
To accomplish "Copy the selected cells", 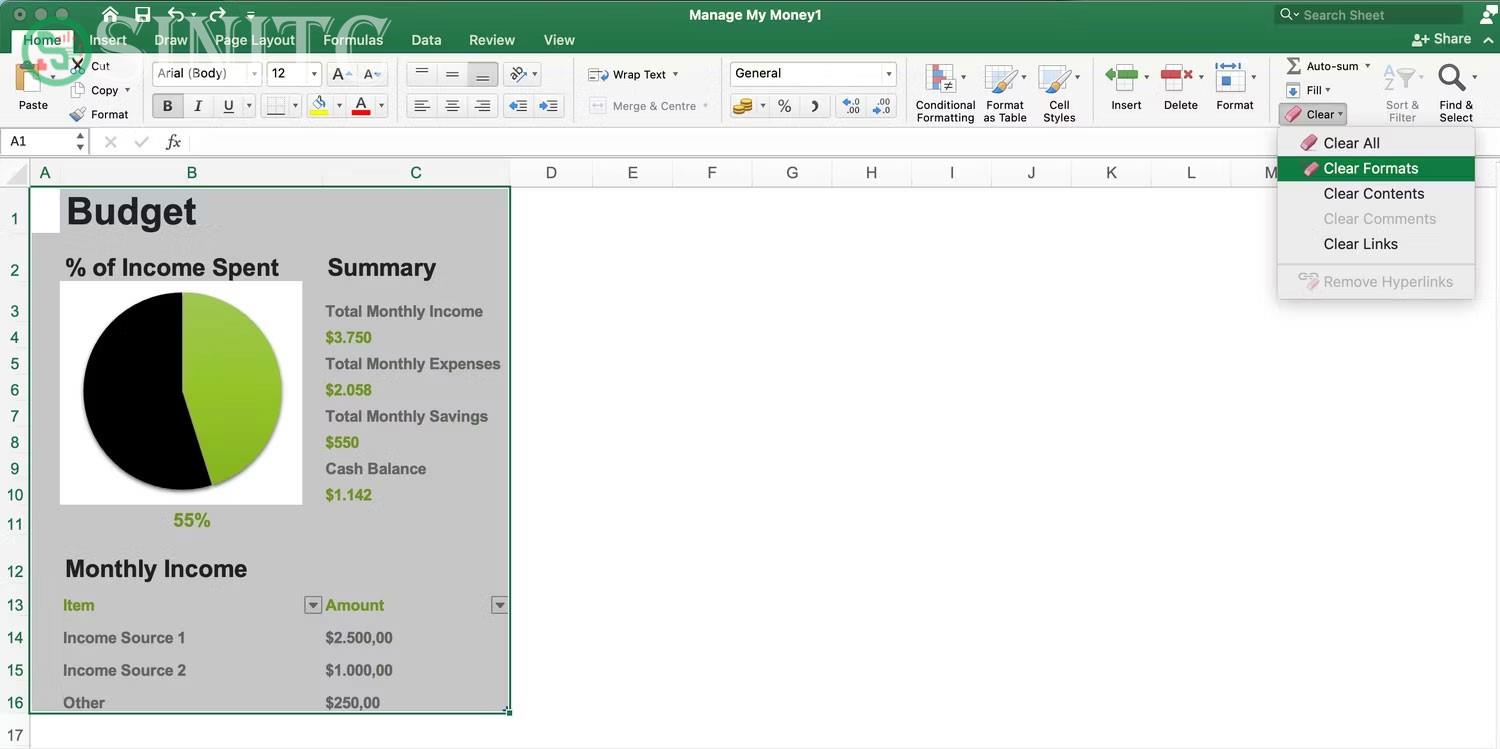I will [77, 91].
